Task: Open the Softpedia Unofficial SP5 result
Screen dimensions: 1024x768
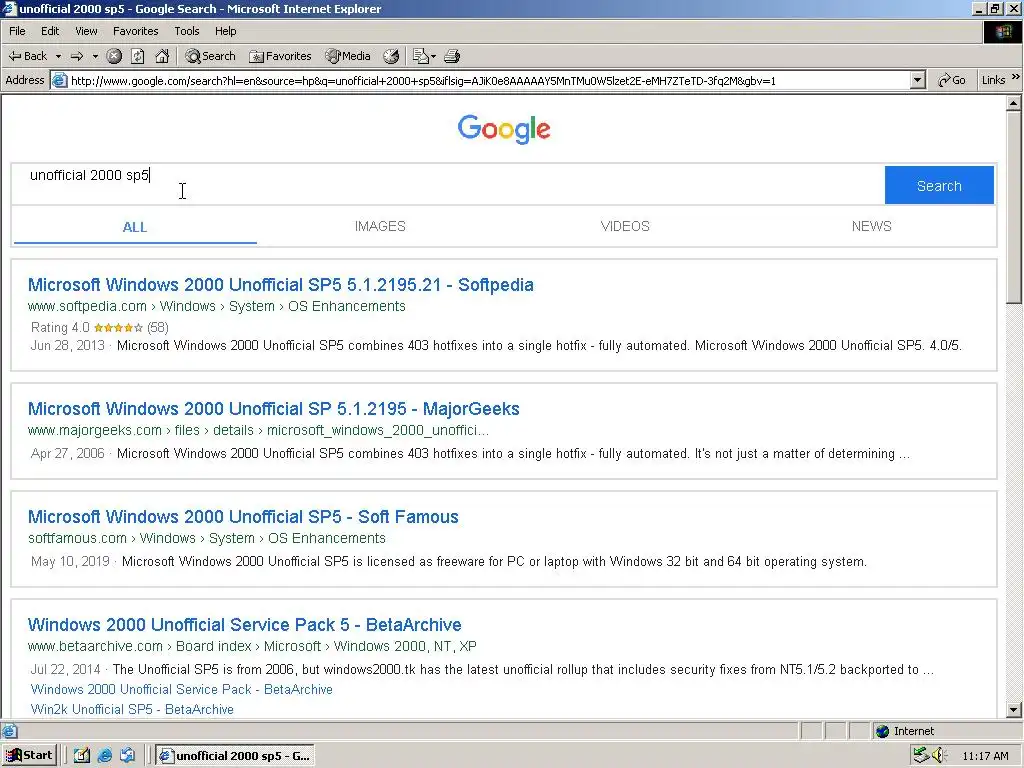Action: [x=280, y=285]
